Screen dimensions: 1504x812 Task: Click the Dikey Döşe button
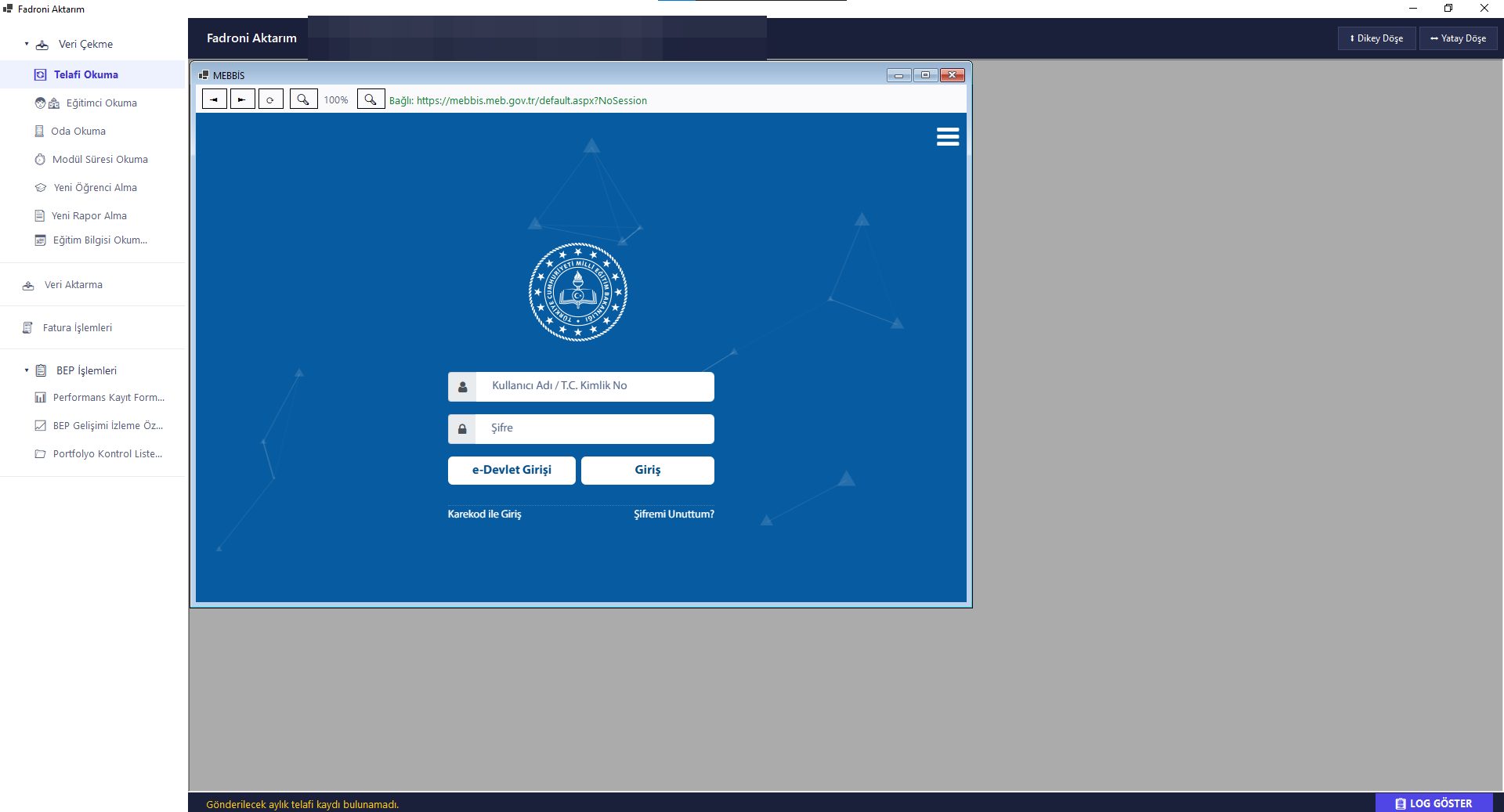(1376, 38)
